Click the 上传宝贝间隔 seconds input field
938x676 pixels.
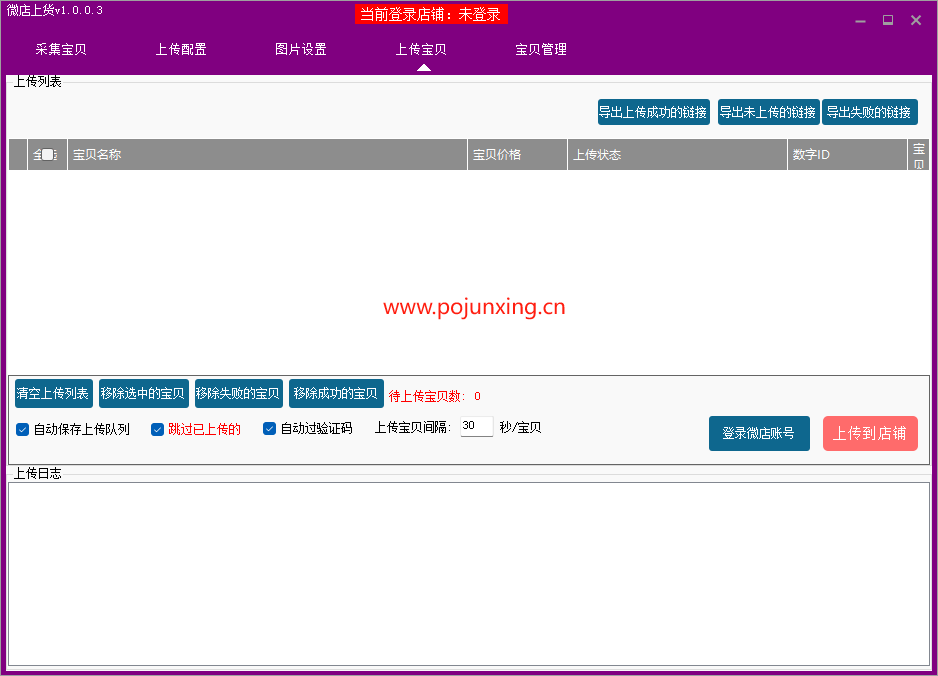point(476,427)
